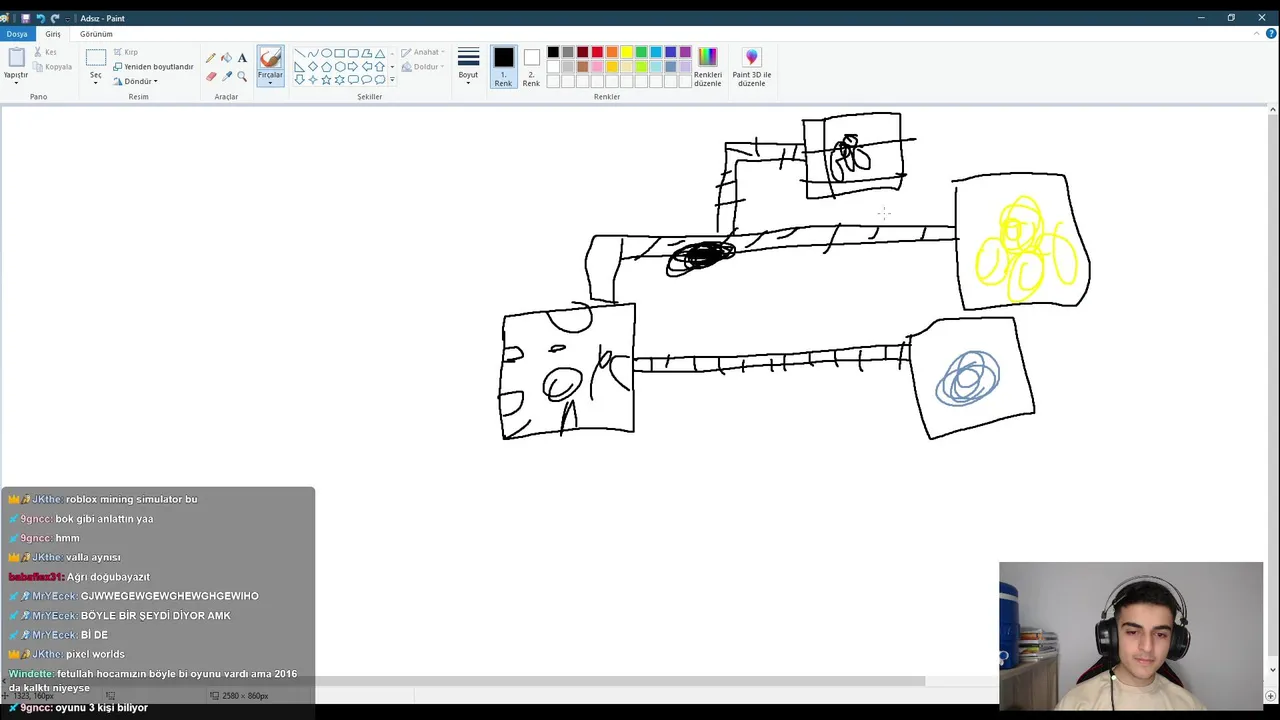The image size is (1280, 720).
Task: Open the Dosya file menu
Action: coord(17,34)
